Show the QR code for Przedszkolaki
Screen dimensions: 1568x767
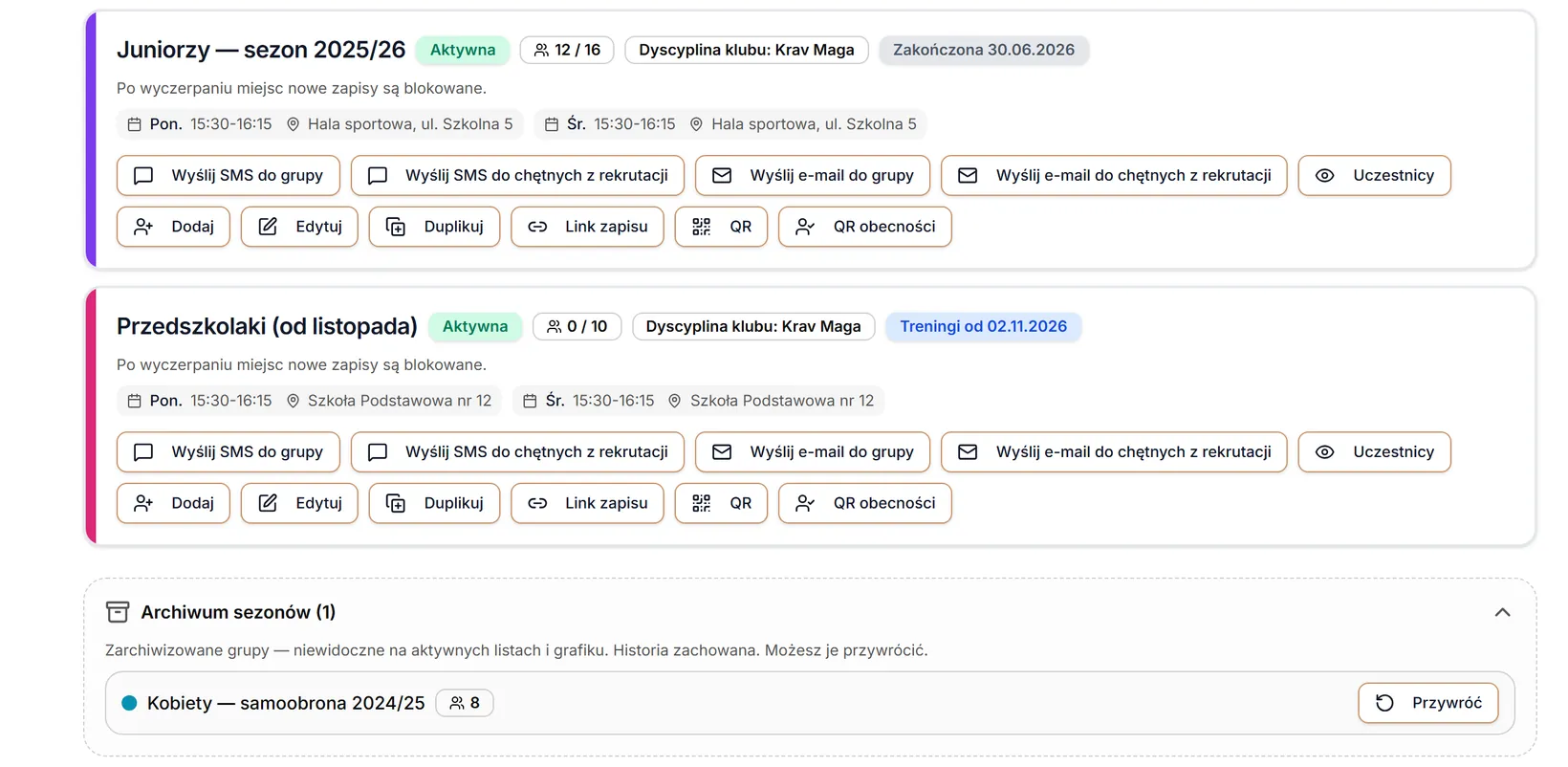tap(721, 503)
